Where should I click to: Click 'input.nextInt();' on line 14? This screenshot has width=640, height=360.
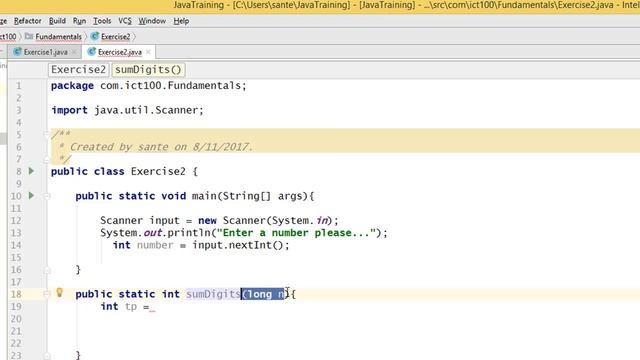click(241, 245)
